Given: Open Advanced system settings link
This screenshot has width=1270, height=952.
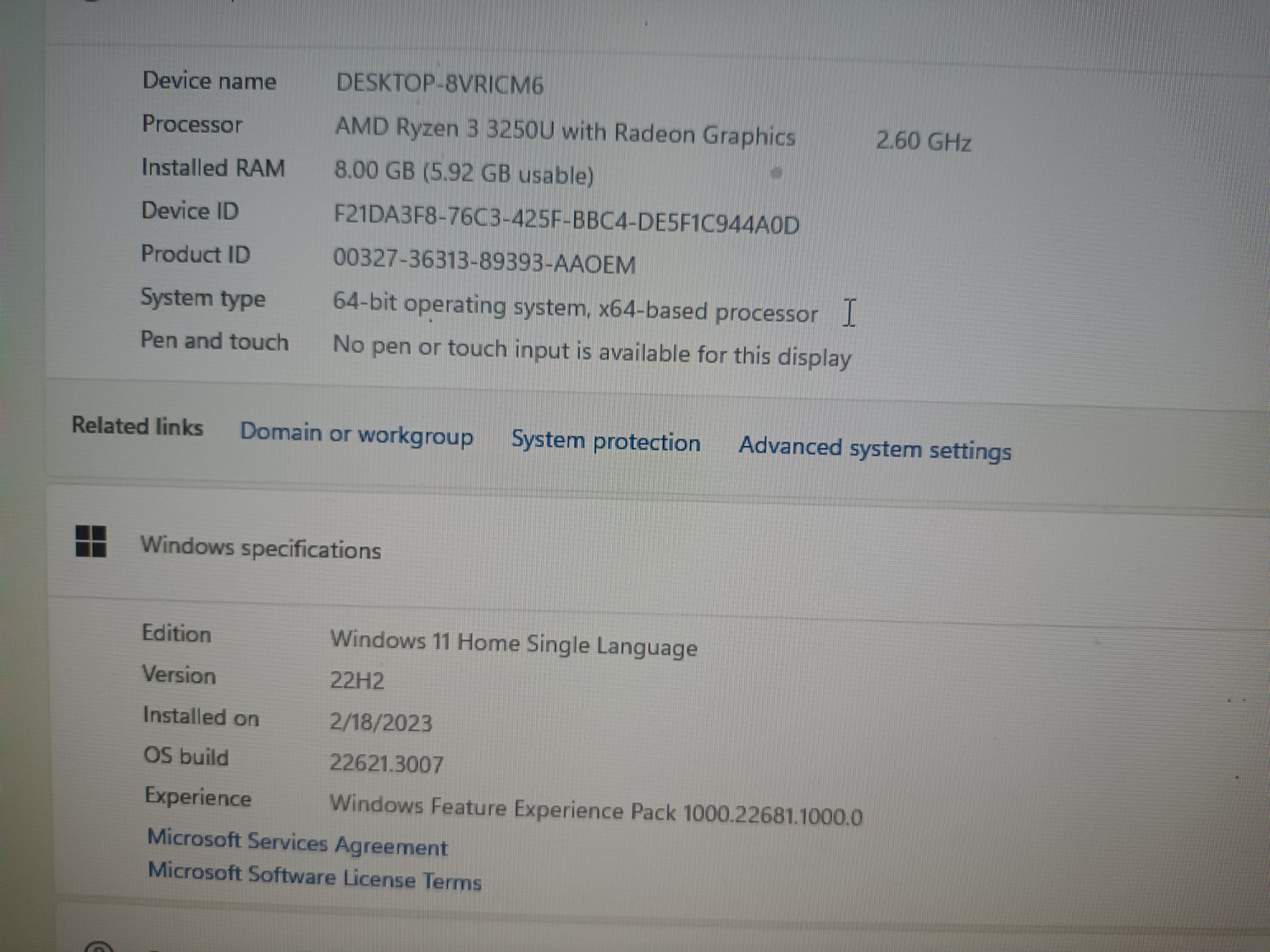Looking at the screenshot, I should coord(875,448).
